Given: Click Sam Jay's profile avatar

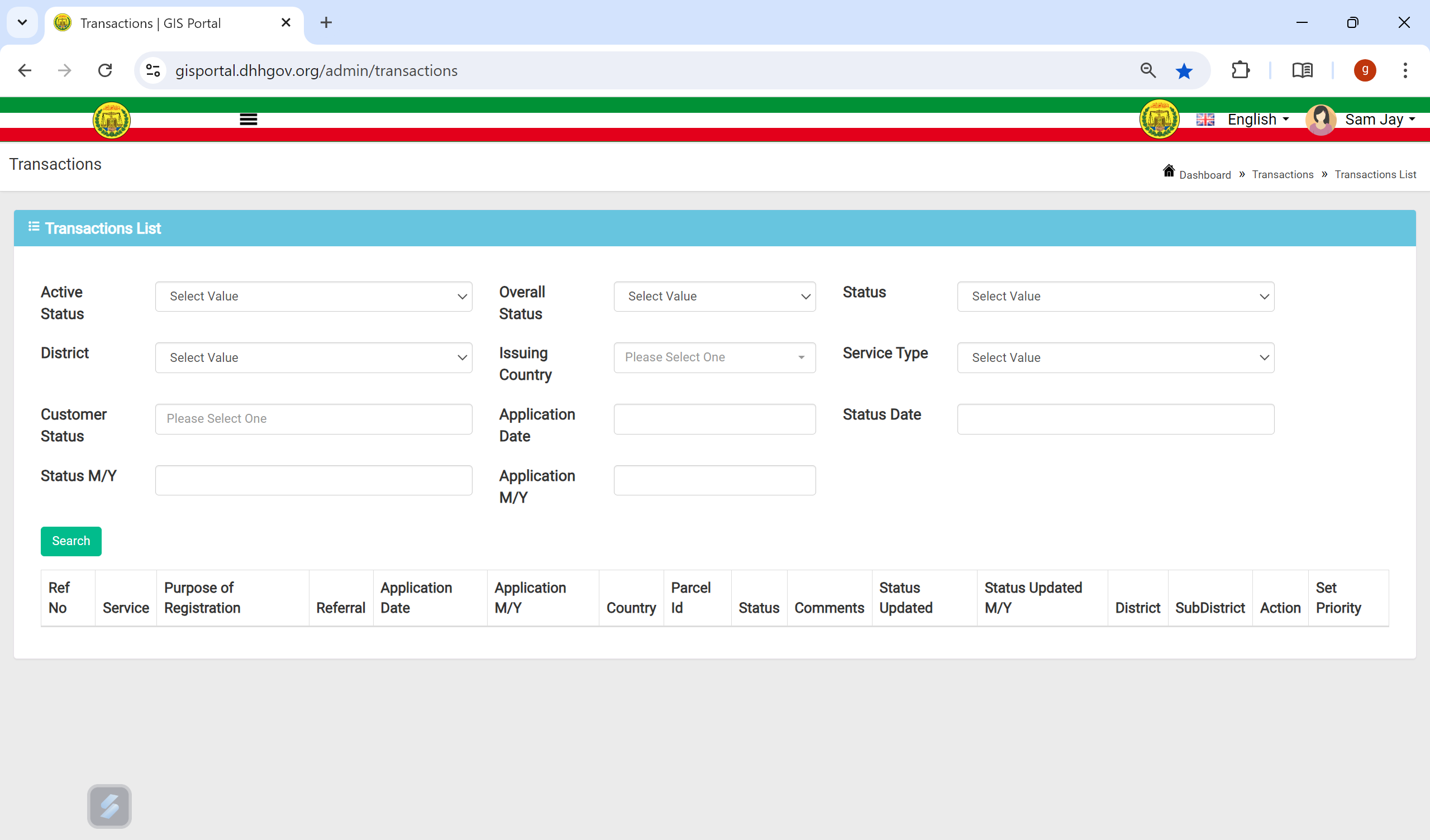Looking at the screenshot, I should pyautogui.click(x=1321, y=120).
